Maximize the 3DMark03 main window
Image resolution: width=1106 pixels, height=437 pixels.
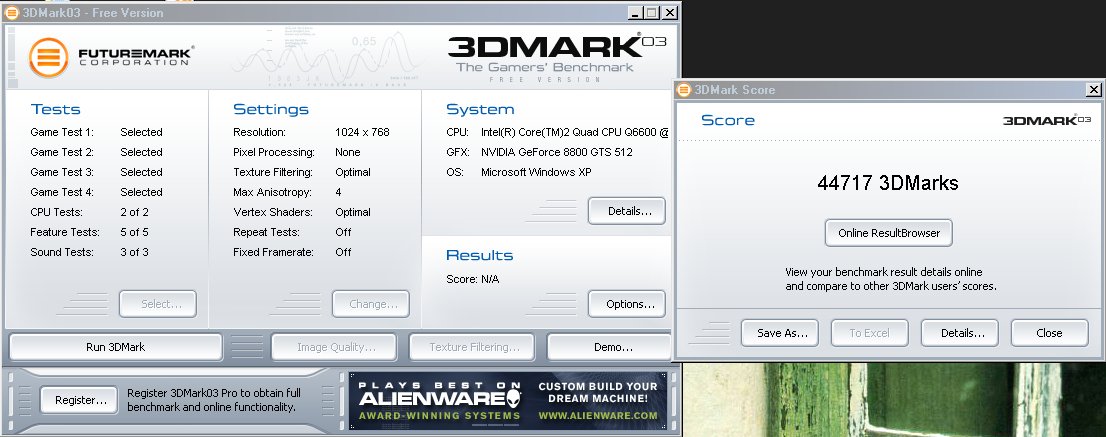coord(650,12)
